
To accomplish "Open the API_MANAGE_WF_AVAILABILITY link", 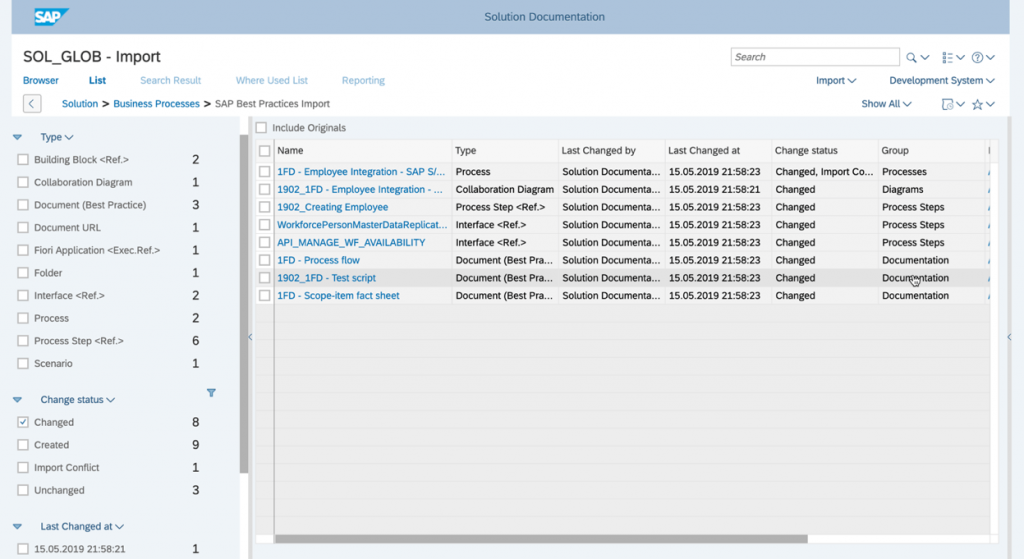I will pyautogui.click(x=351, y=242).
